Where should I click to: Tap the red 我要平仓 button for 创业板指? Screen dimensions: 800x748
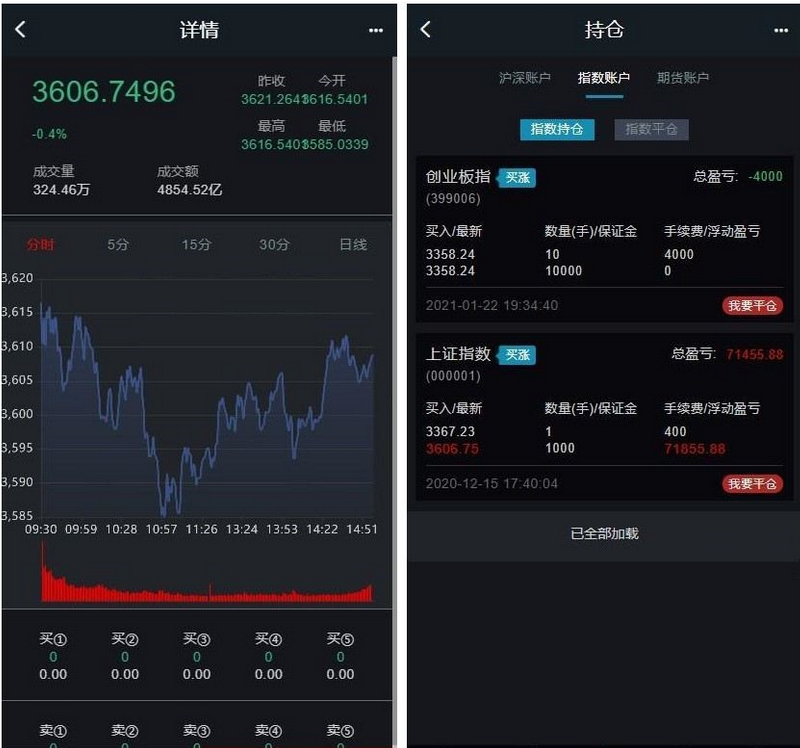[x=751, y=307]
